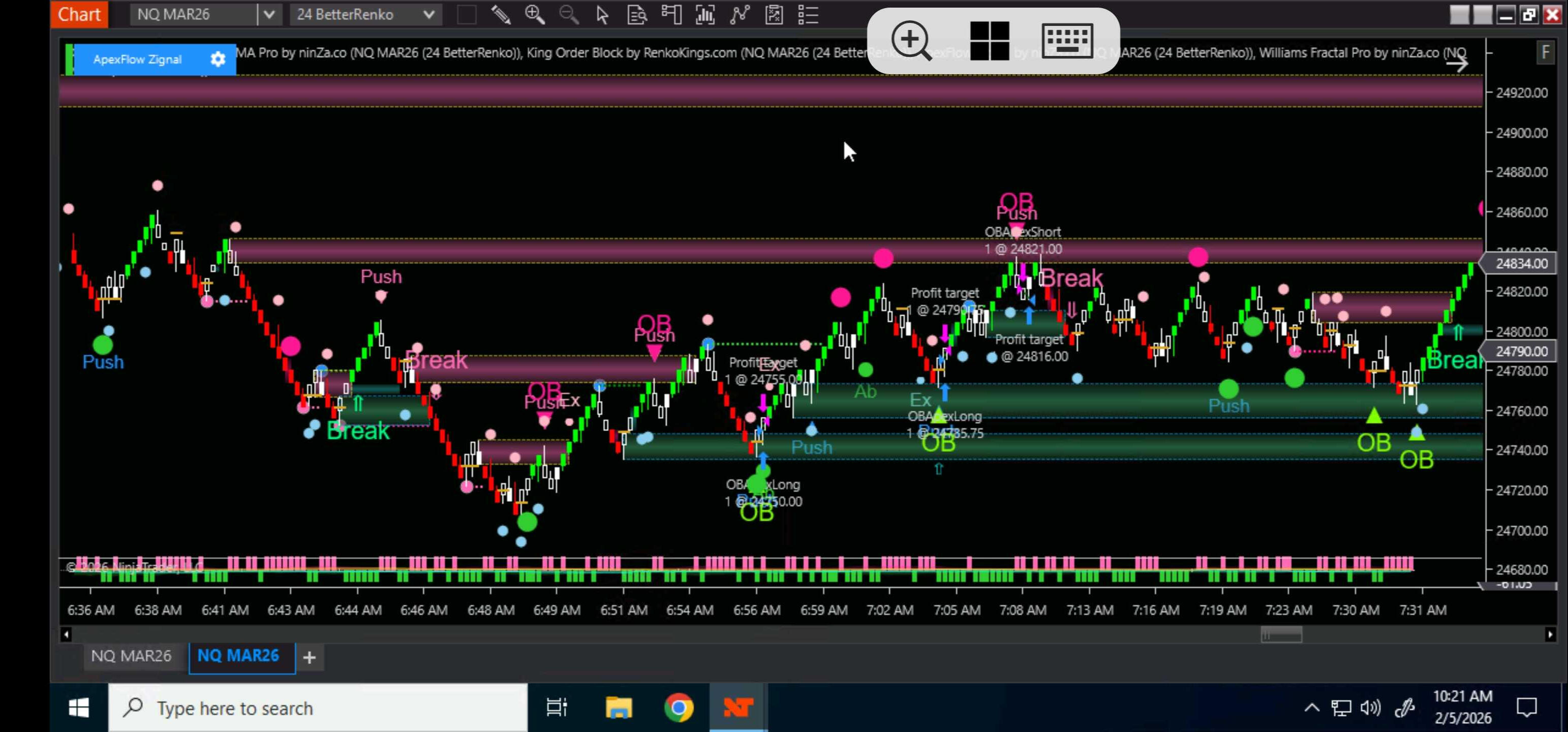Toggle the F button at chart corner

pos(1545,53)
